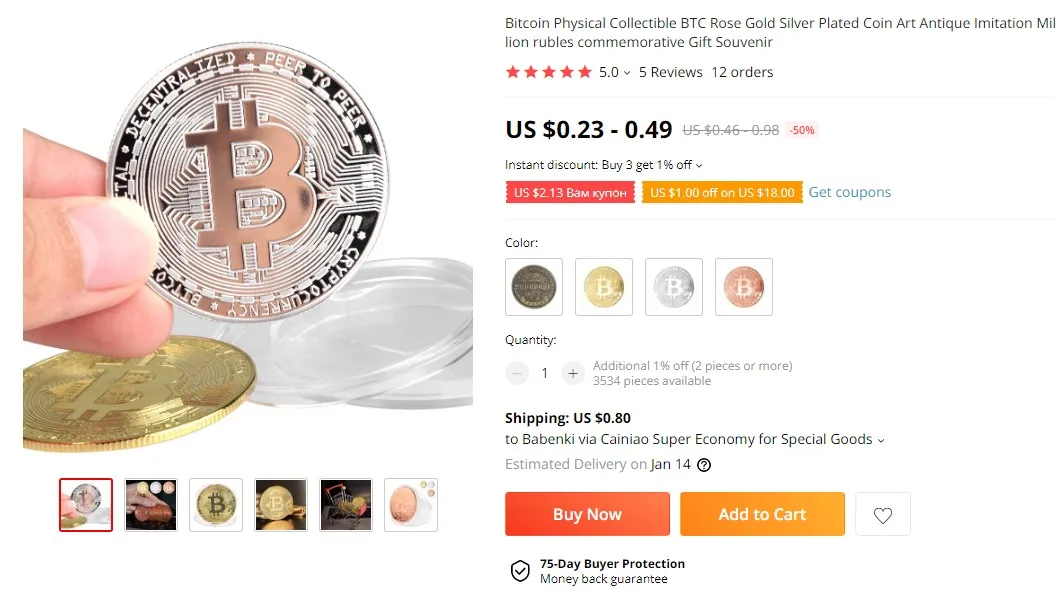Click Add to Cart button
The width and height of the screenshot is (1062, 596).
[762, 514]
